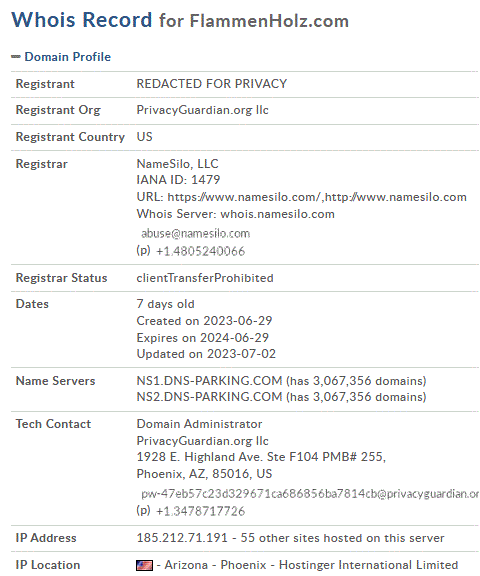Click the FlammenHolz.com domain in title

coord(269,21)
